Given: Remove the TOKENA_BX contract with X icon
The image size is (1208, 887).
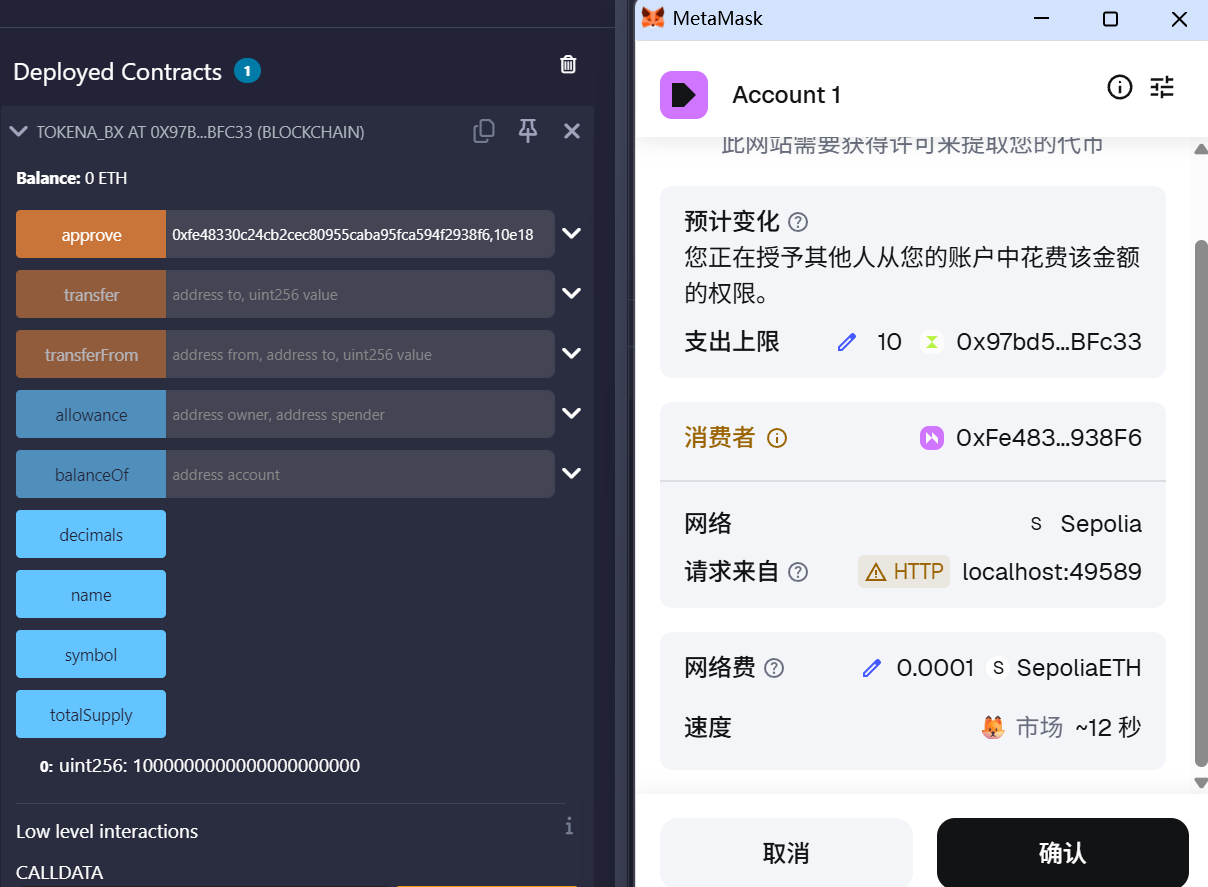Looking at the screenshot, I should point(572,131).
